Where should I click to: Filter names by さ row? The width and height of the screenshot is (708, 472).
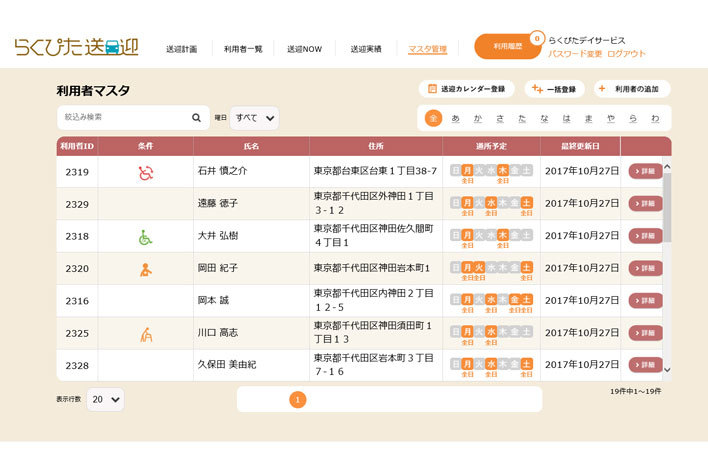500,118
